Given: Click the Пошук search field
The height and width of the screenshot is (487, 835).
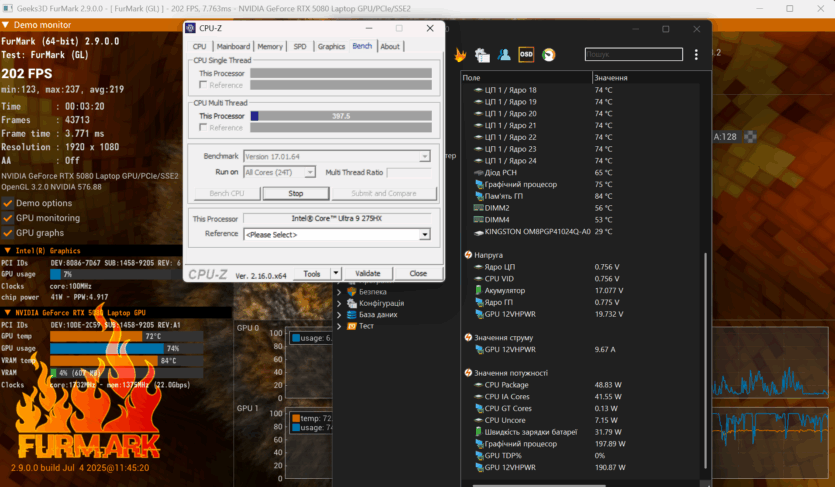Looking at the screenshot, I should [x=630, y=55].
